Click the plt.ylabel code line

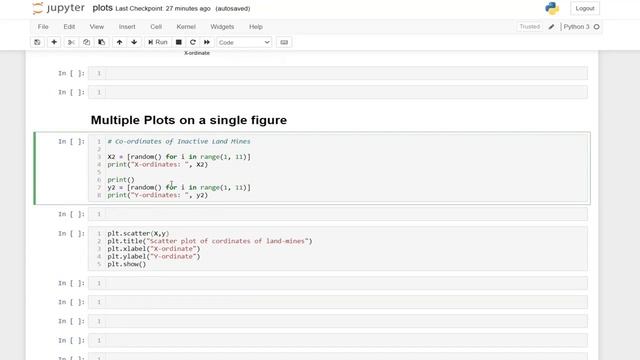154,256
